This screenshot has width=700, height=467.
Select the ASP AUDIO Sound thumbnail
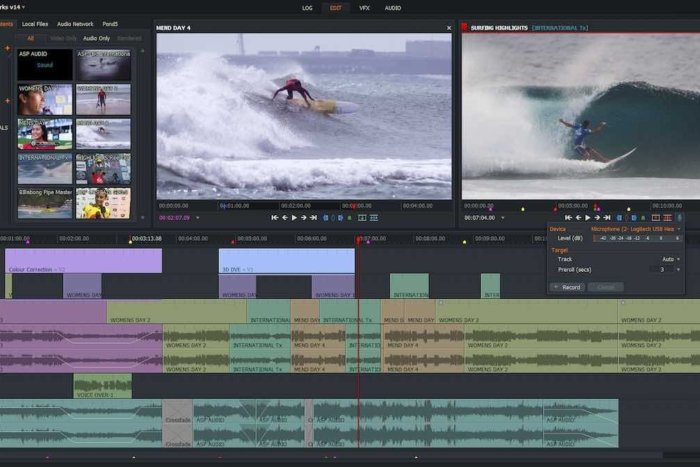click(x=44, y=65)
